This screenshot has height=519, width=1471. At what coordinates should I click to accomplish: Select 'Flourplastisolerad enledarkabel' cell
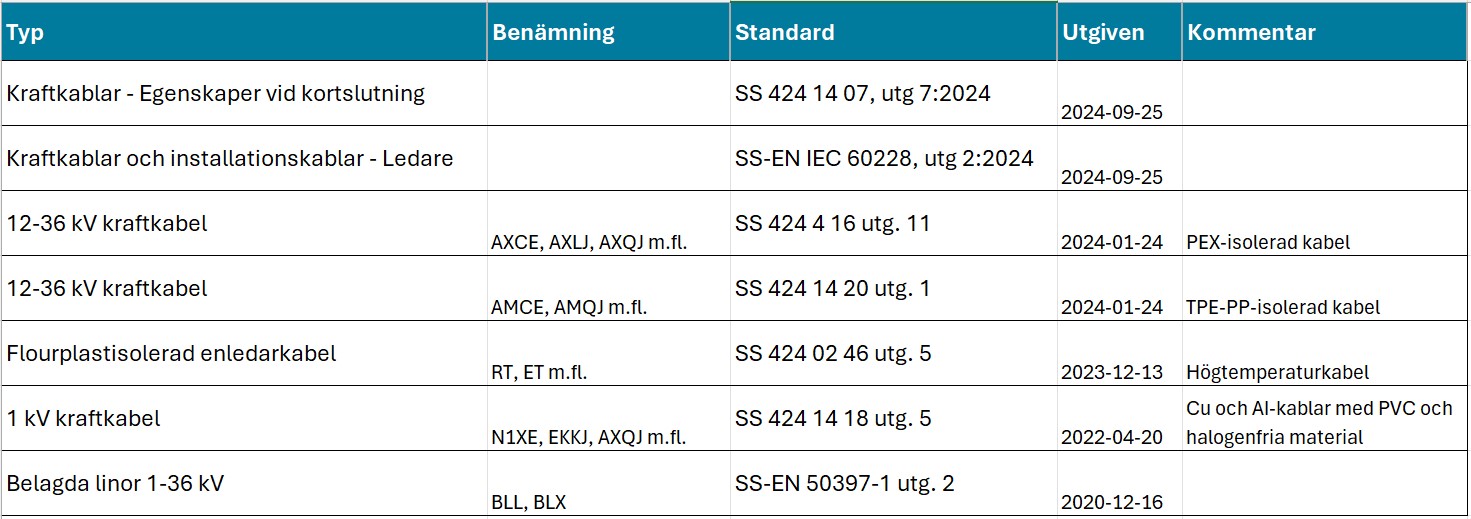pyautogui.click(x=244, y=354)
